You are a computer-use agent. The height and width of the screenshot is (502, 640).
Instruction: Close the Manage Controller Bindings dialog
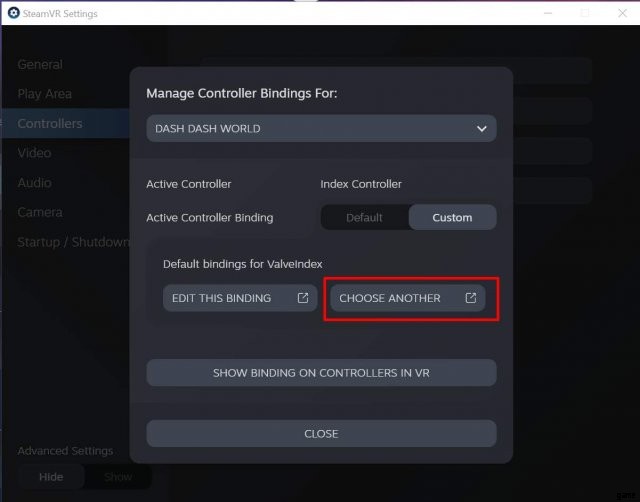click(x=321, y=434)
